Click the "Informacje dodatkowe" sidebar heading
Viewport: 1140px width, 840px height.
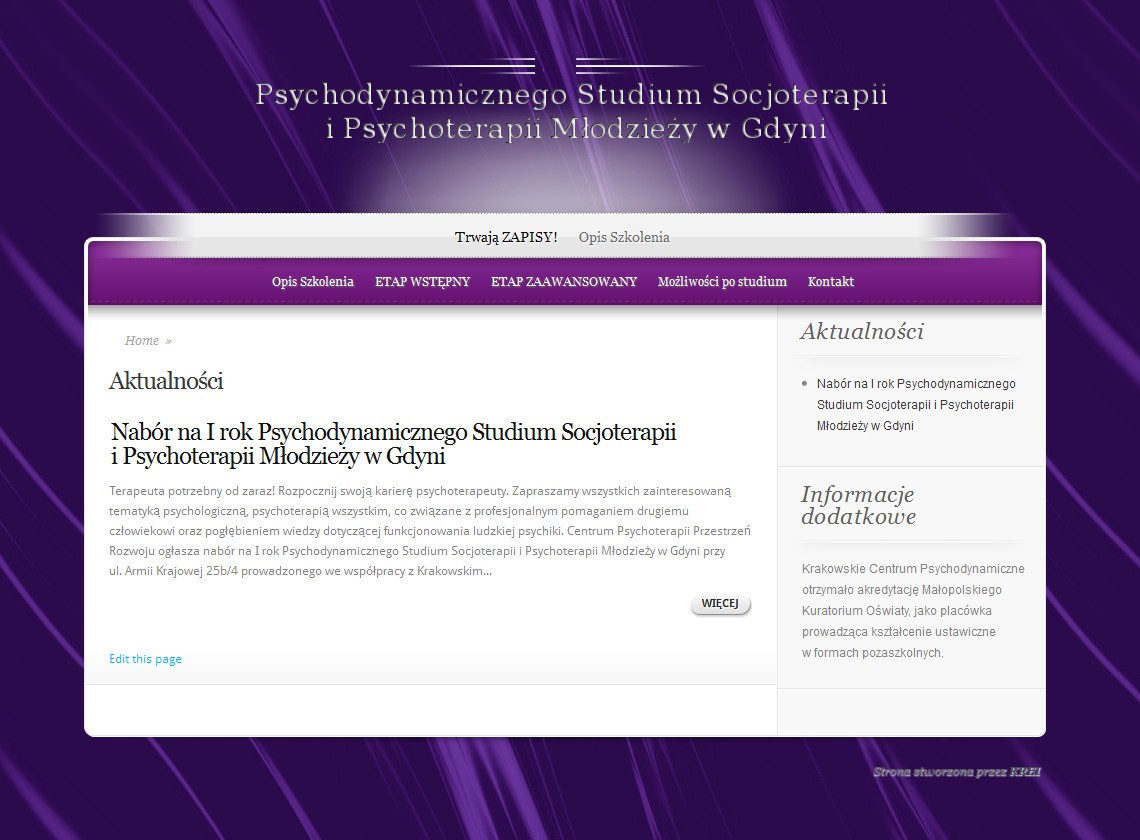pos(857,505)
